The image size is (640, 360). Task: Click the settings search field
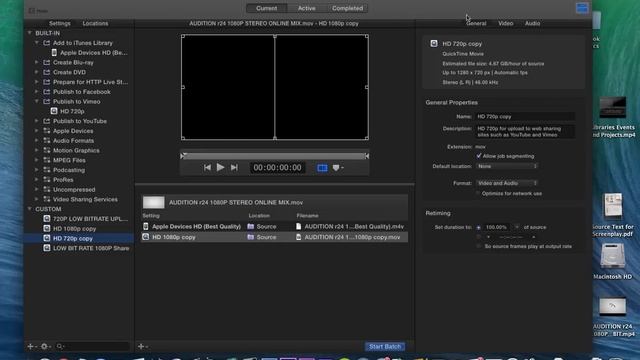(92, 347)
